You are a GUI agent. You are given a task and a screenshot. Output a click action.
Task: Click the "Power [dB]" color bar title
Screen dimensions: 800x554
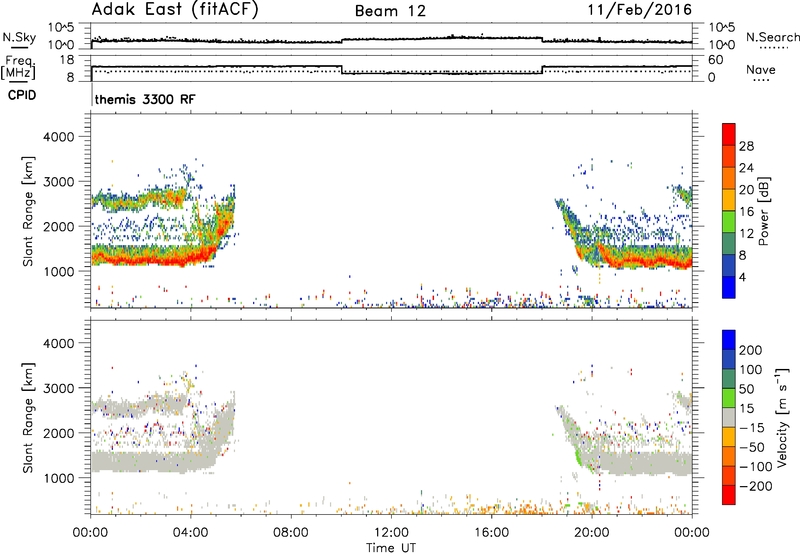[x=764, y=211]
